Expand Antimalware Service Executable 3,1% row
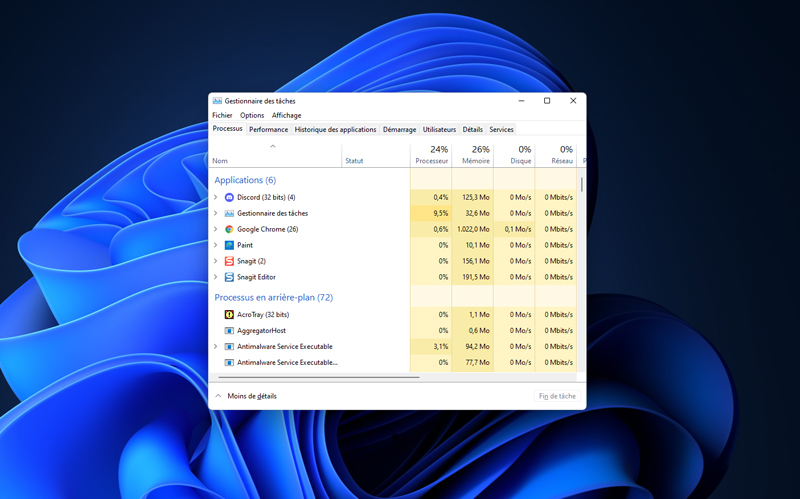This screenshot has height=499, width=800. (215, 346)
